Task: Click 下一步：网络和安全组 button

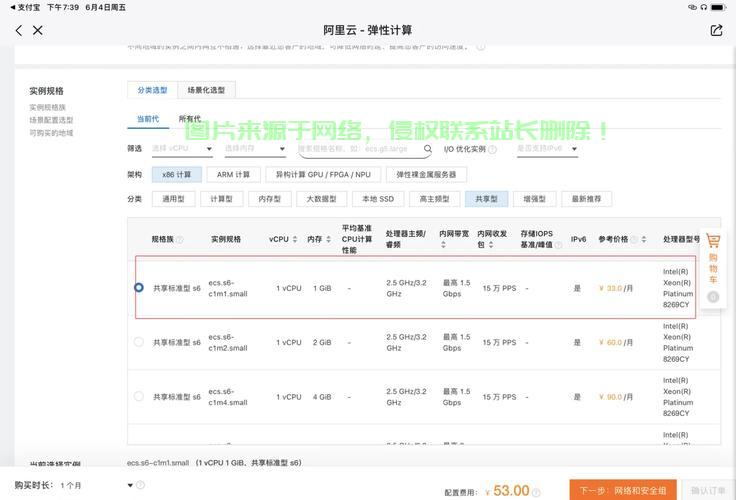Action: (624, 490)
